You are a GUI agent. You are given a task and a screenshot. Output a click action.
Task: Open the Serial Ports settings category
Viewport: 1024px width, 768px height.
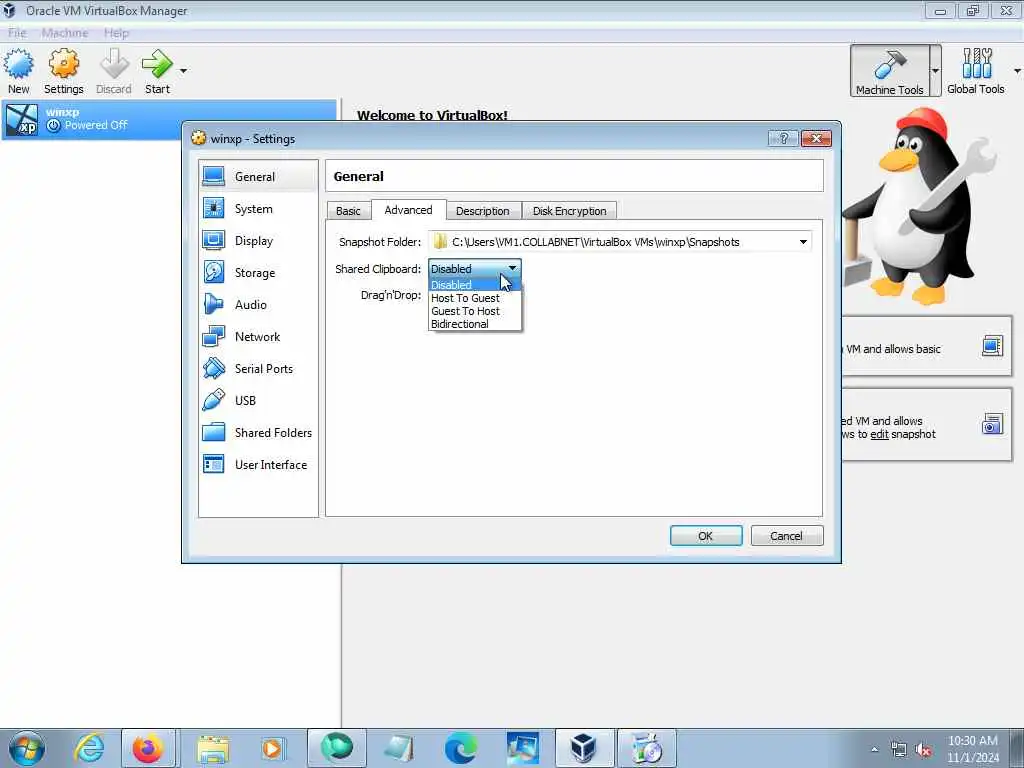pyautogui.click(x=259, y=368)
